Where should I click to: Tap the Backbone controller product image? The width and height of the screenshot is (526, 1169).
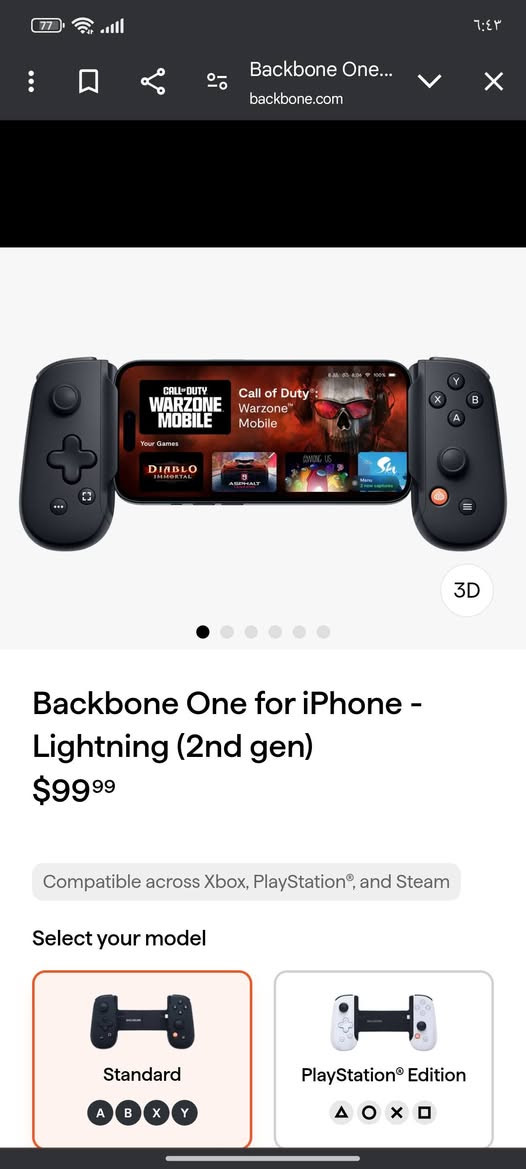[263, 453]
